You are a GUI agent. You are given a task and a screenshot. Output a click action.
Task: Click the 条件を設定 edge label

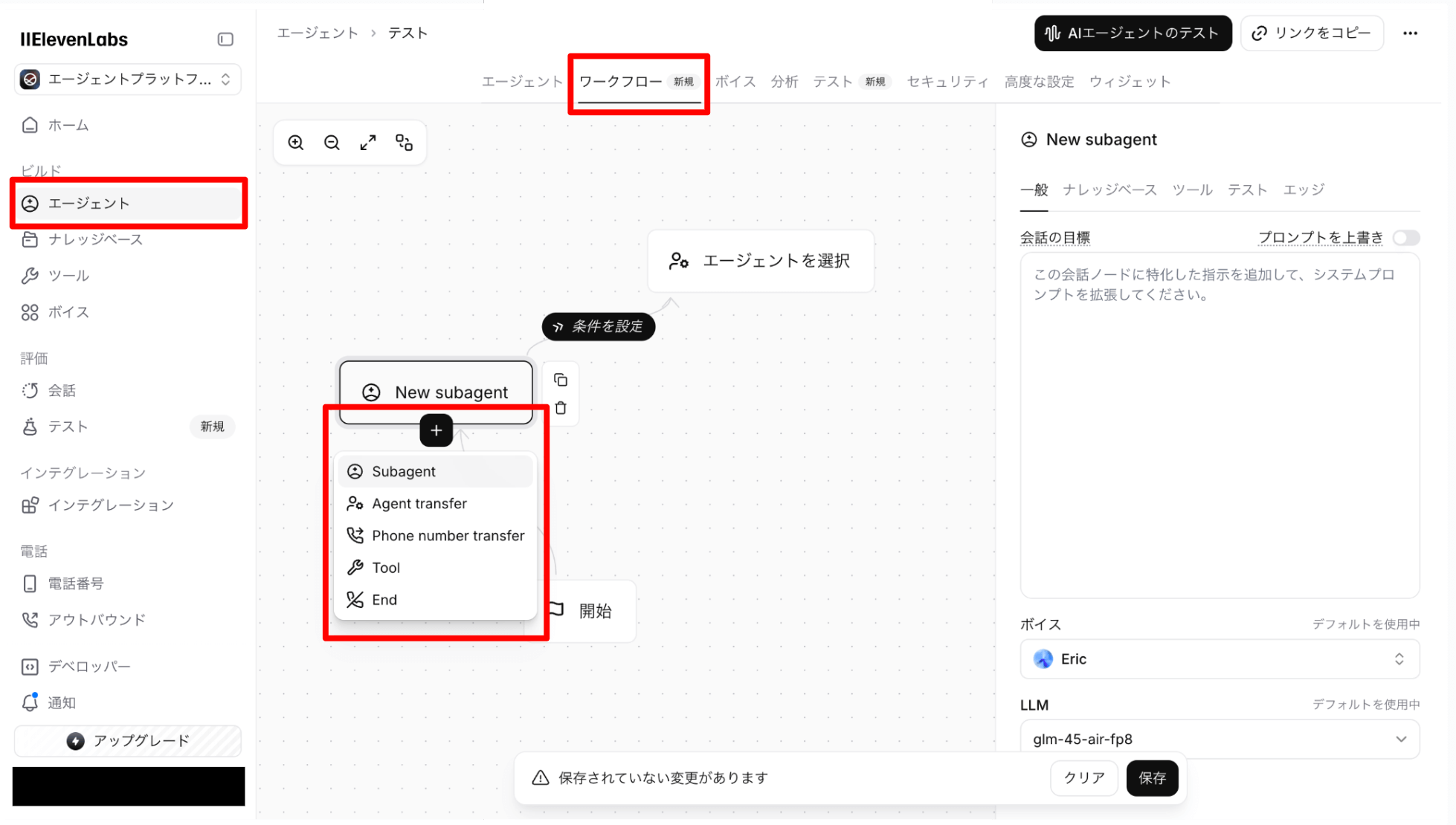tap(599, 327)
